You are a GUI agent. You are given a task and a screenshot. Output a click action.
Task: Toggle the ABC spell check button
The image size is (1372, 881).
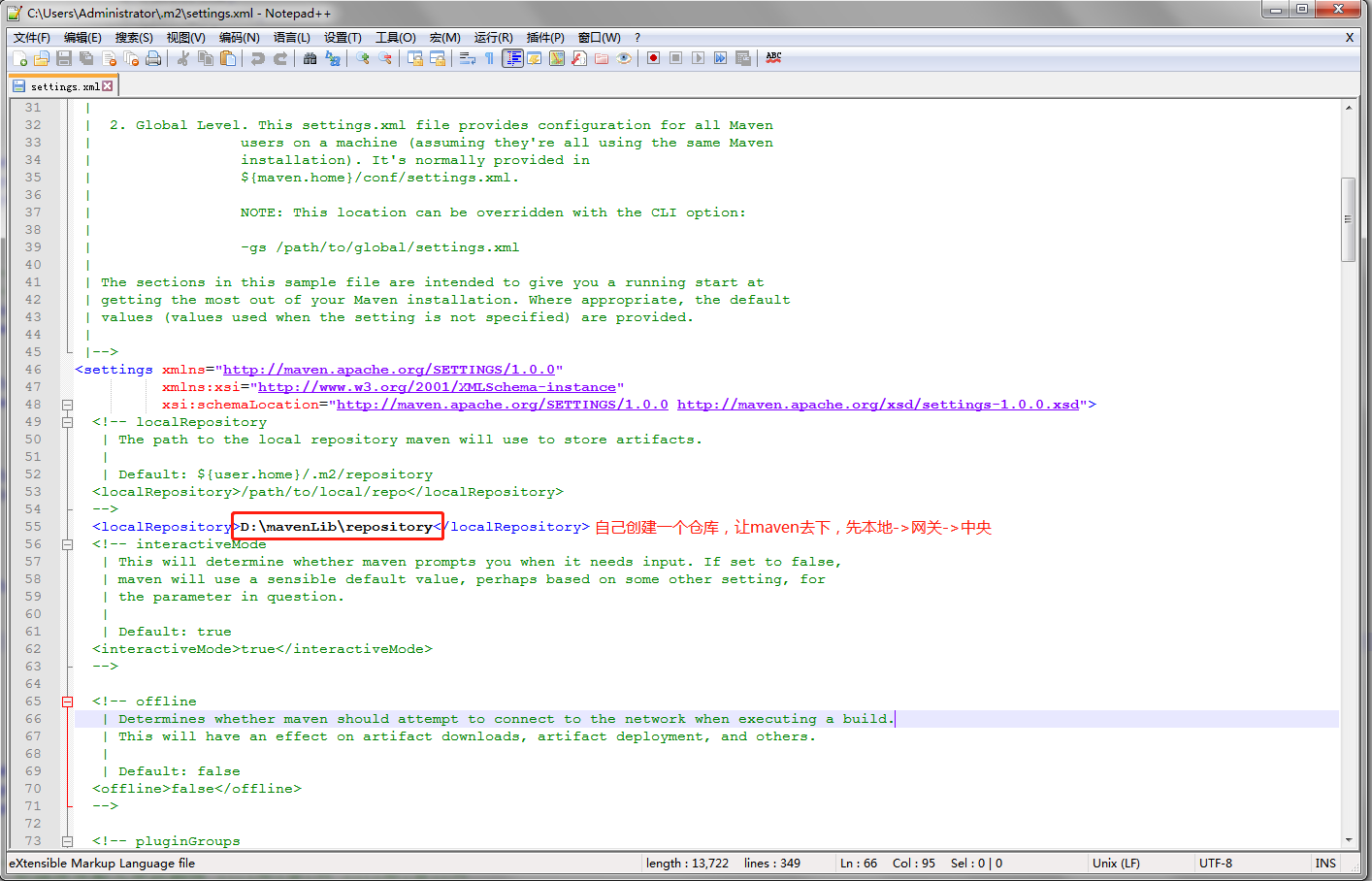tap(773, 58)
